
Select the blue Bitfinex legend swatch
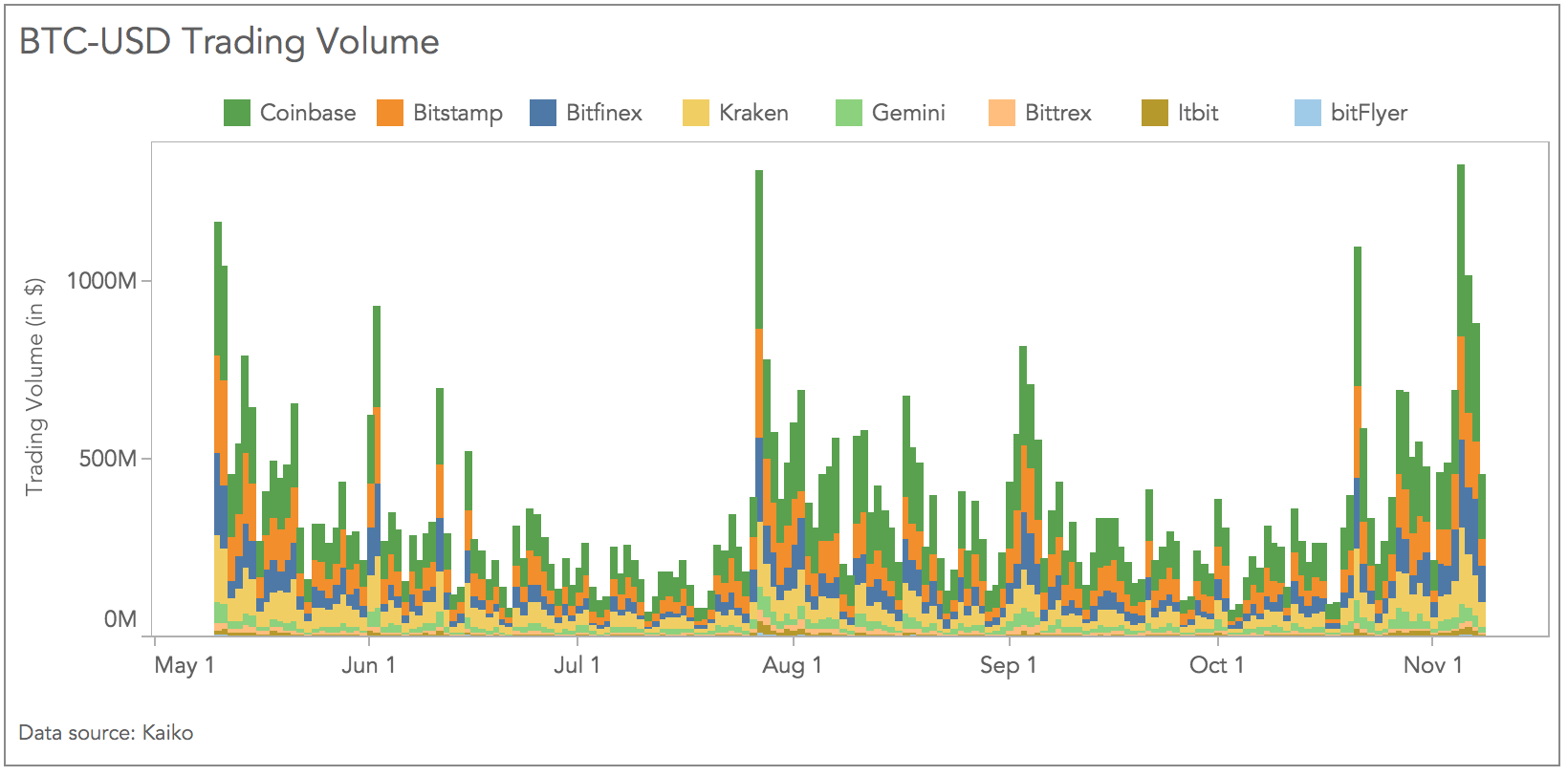coord(543,113)
